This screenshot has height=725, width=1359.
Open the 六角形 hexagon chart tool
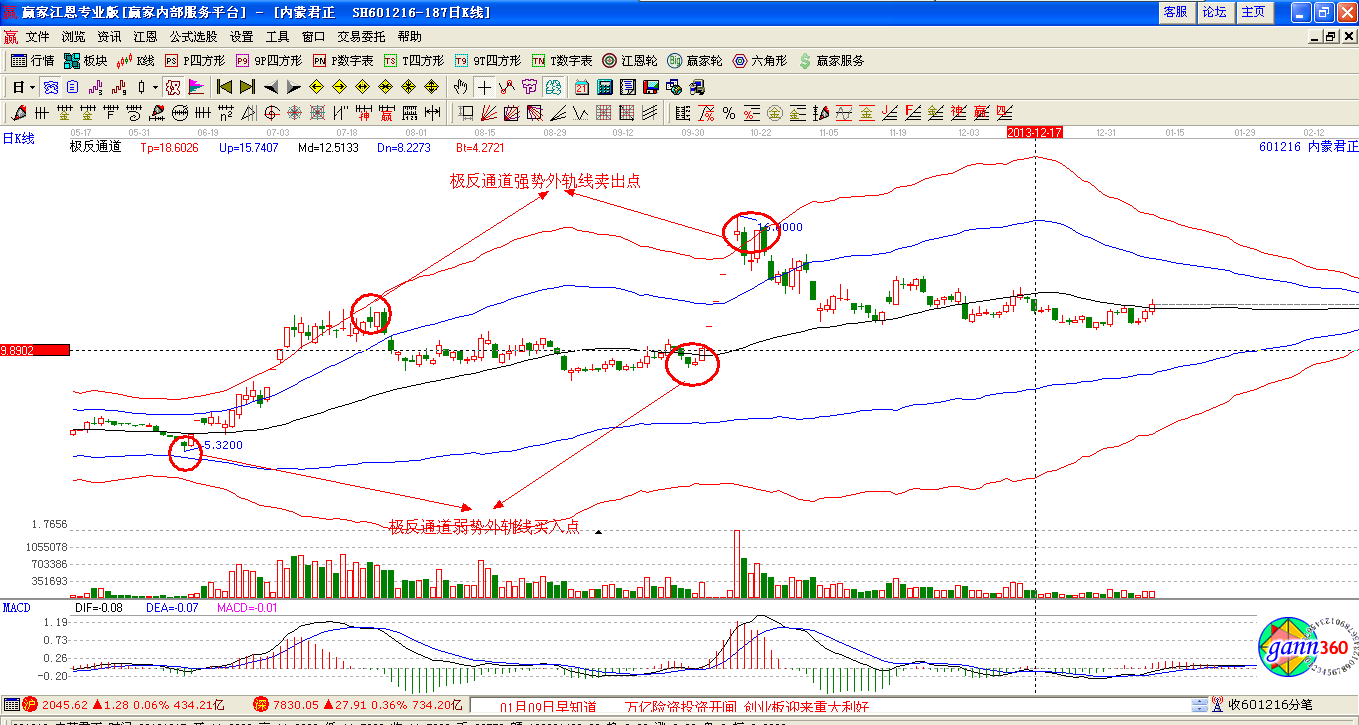coord(760,61)
